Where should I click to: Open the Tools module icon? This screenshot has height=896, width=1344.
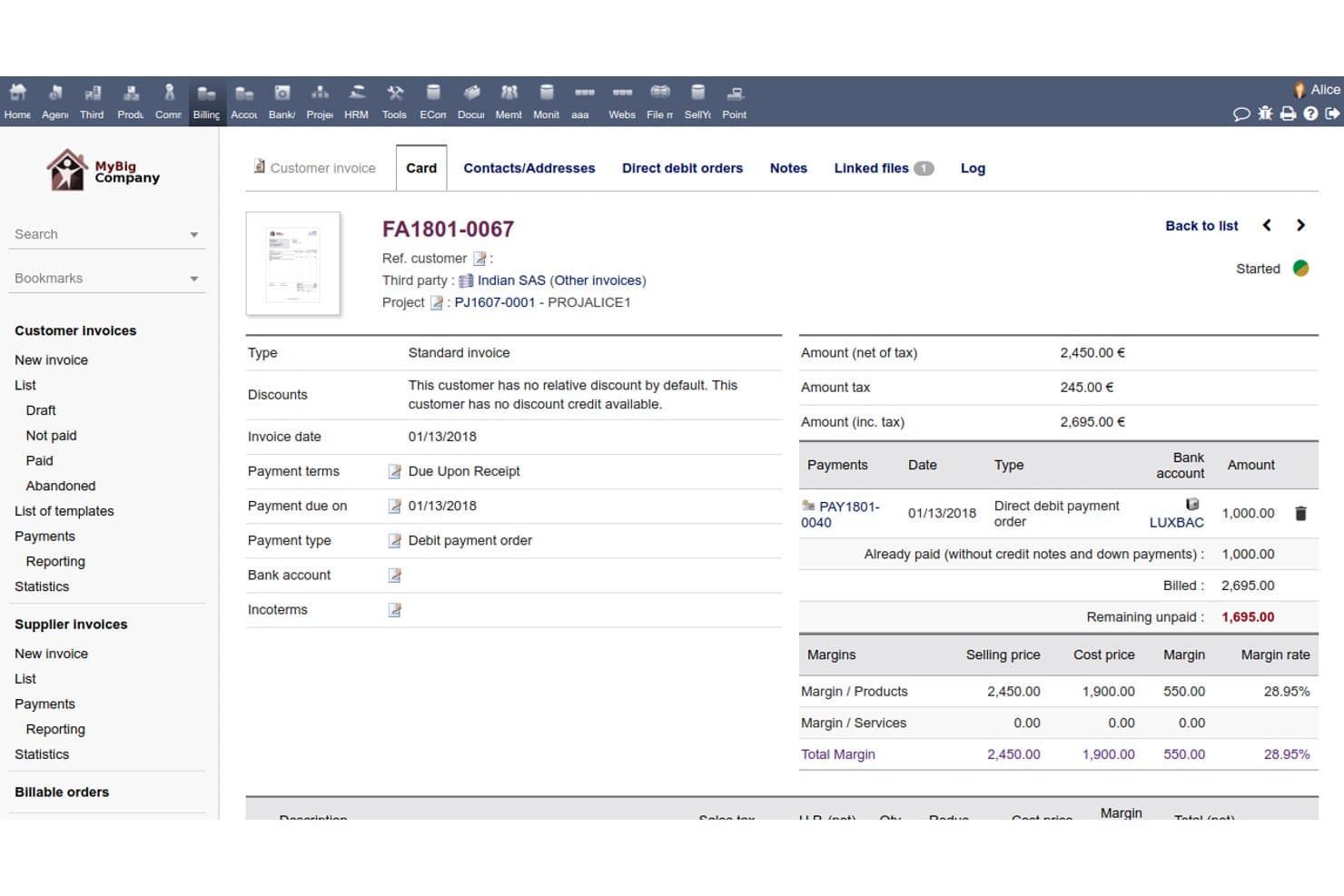[x=394, y=101]
